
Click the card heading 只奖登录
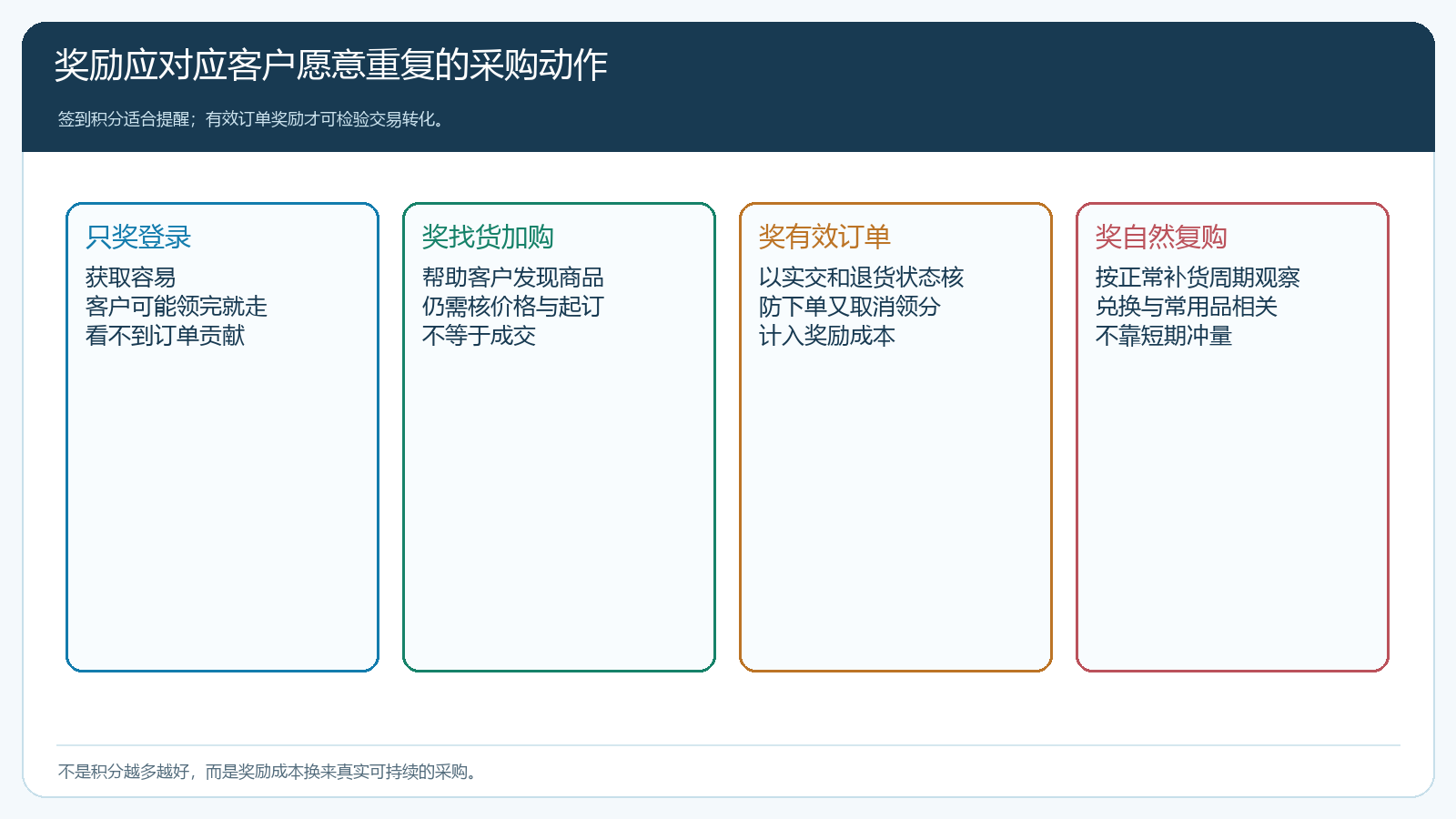pos(138,238)
